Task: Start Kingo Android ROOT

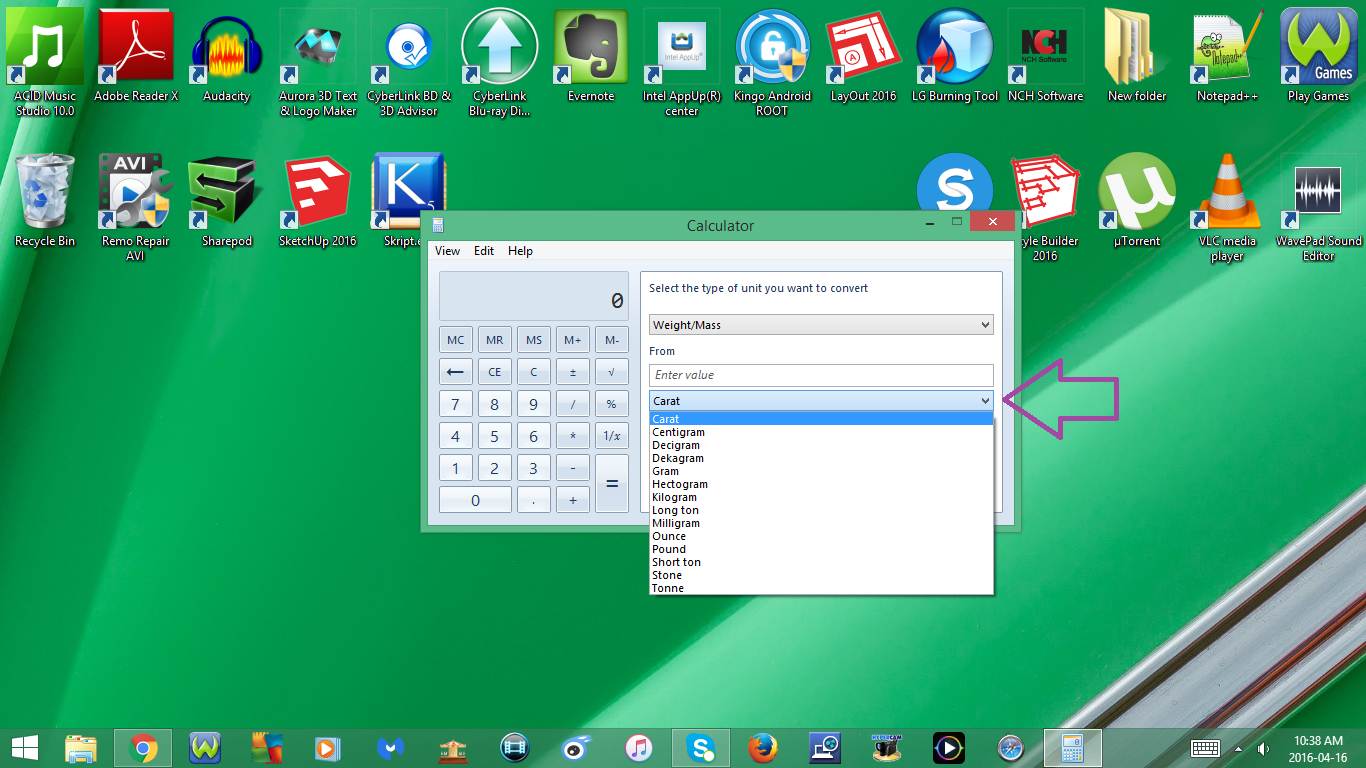Action: click(x=772, y=47)
